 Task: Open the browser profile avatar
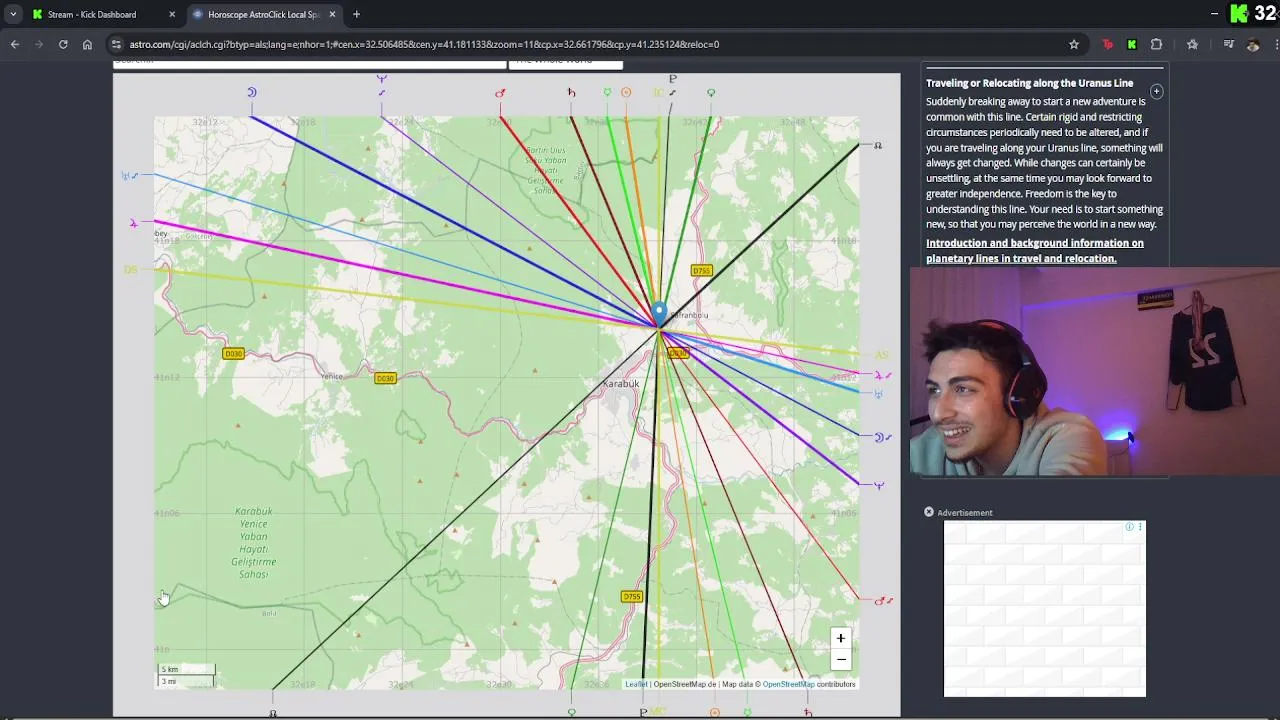(1253, 44)
